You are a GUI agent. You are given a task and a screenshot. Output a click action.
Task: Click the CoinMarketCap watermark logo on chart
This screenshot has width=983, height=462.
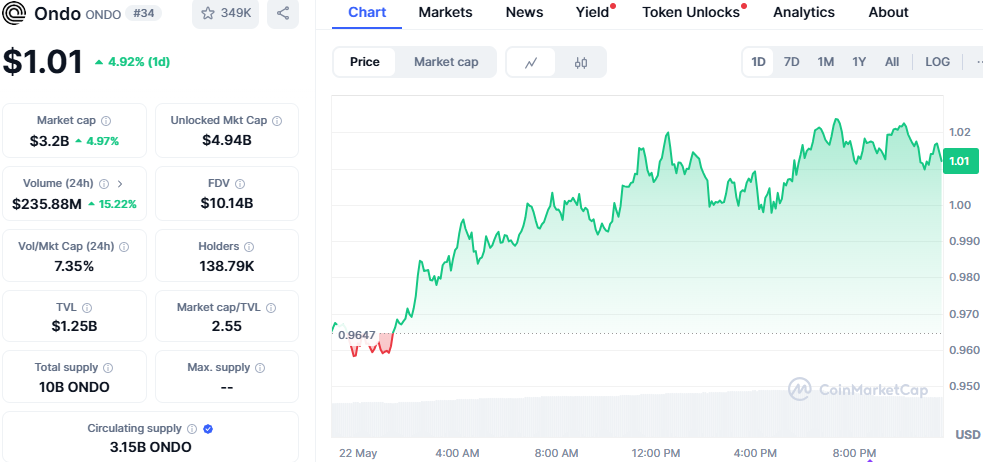click(x=858, y=389)
